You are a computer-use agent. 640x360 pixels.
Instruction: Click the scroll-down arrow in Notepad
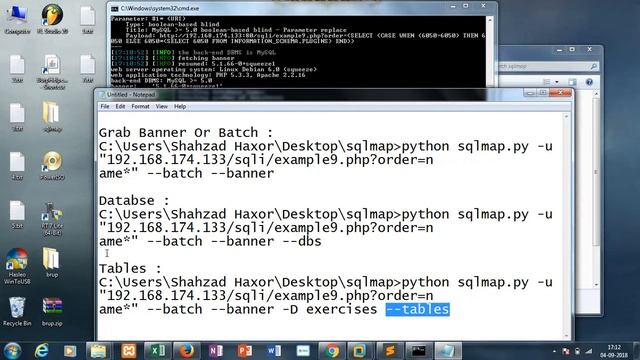point(566,336)
